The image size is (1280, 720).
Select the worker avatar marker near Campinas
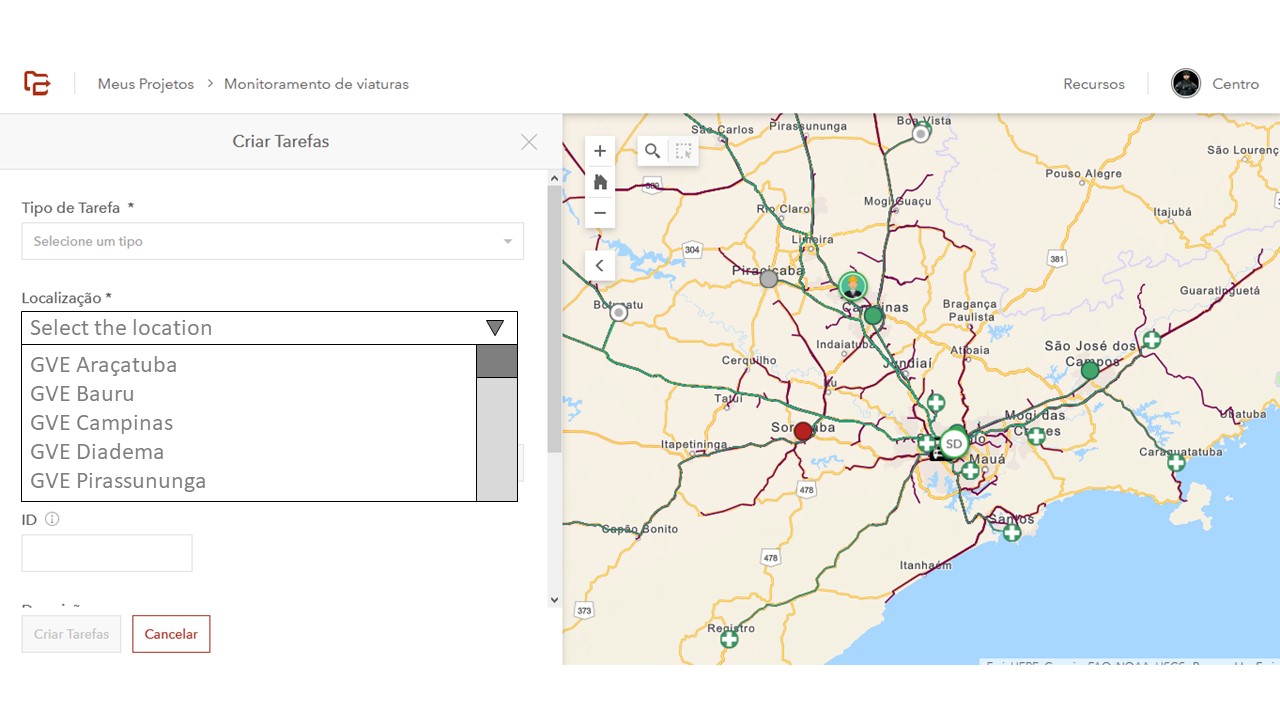(x=852, y=287)
